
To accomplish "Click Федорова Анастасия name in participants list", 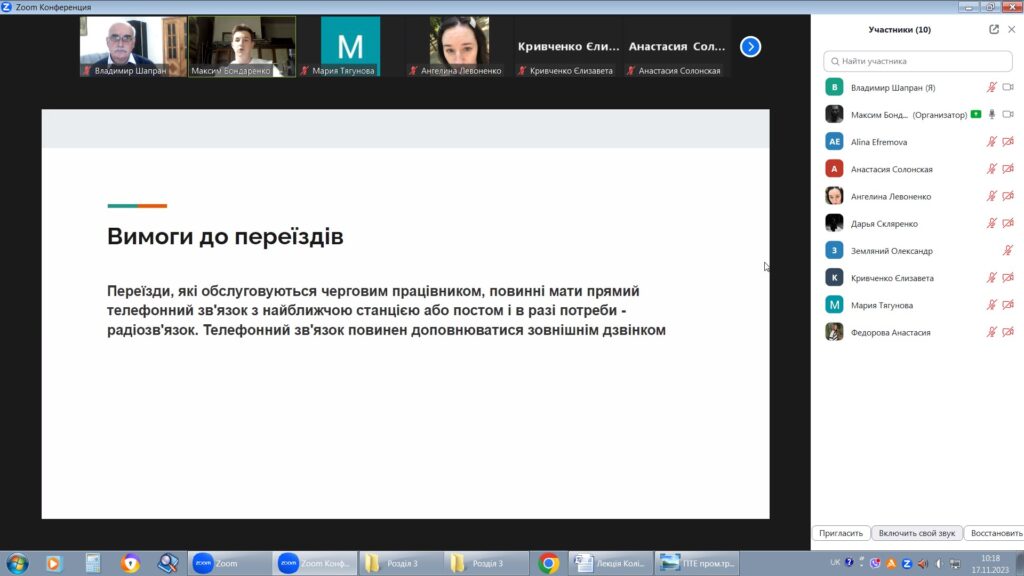I will point(890,332).
